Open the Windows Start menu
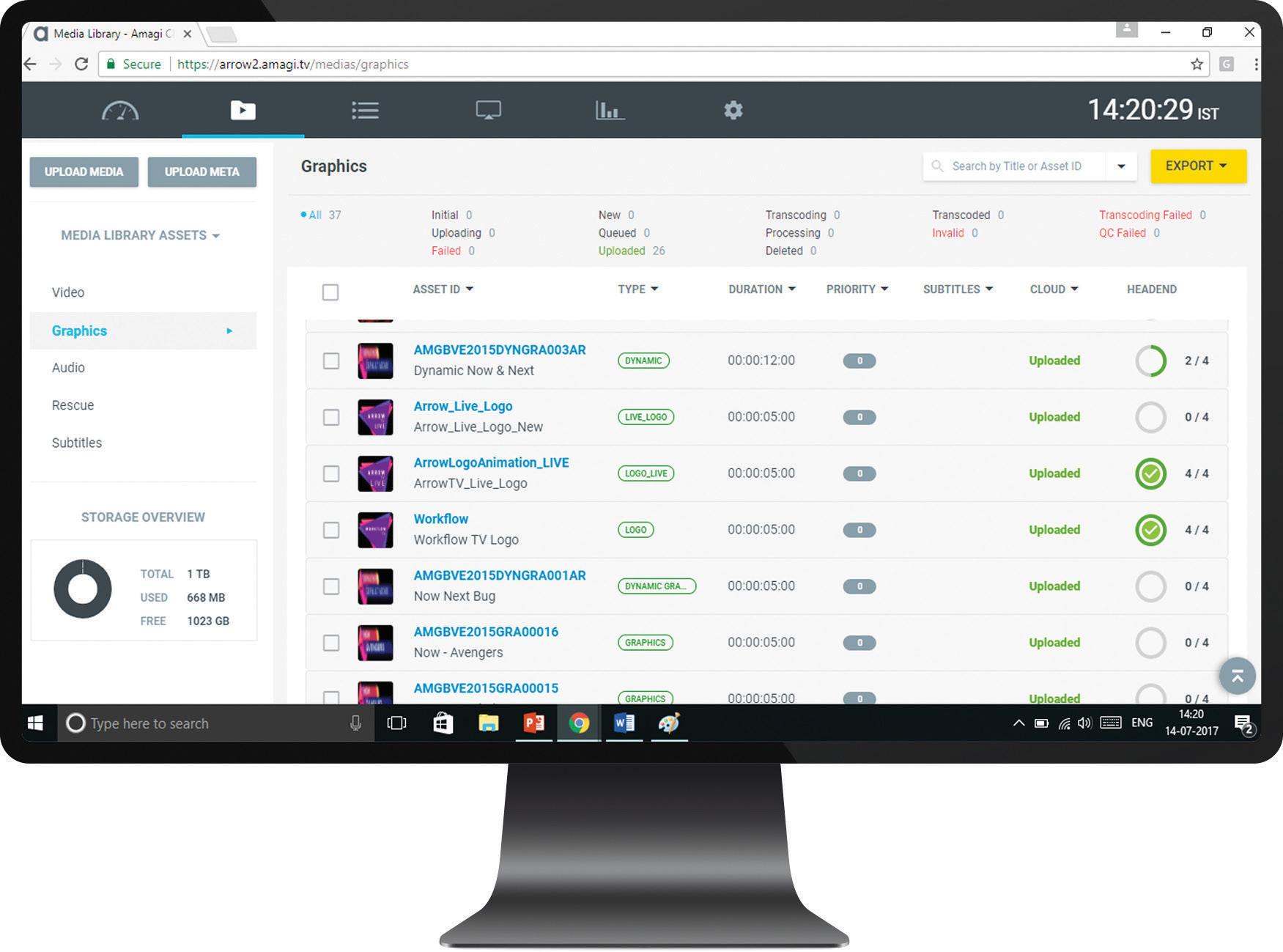1283x952 pixels. 35,723
